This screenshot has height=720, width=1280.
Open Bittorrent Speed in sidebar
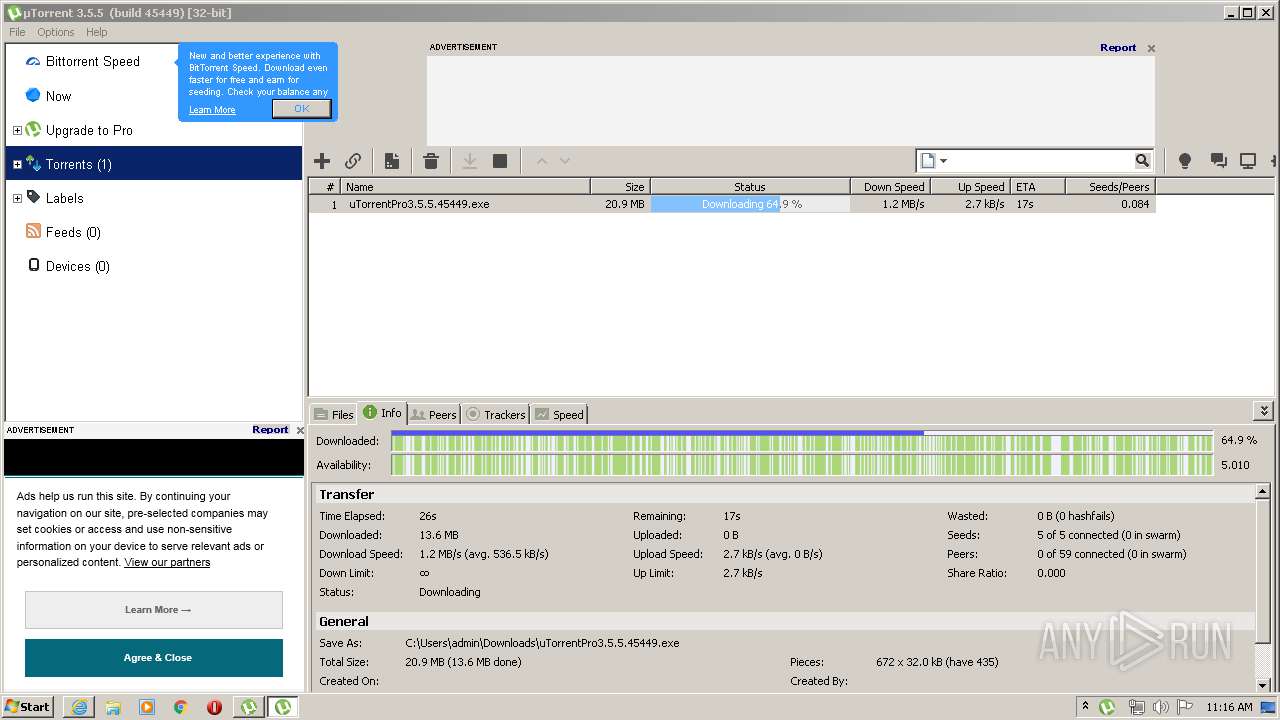point(92,61)
